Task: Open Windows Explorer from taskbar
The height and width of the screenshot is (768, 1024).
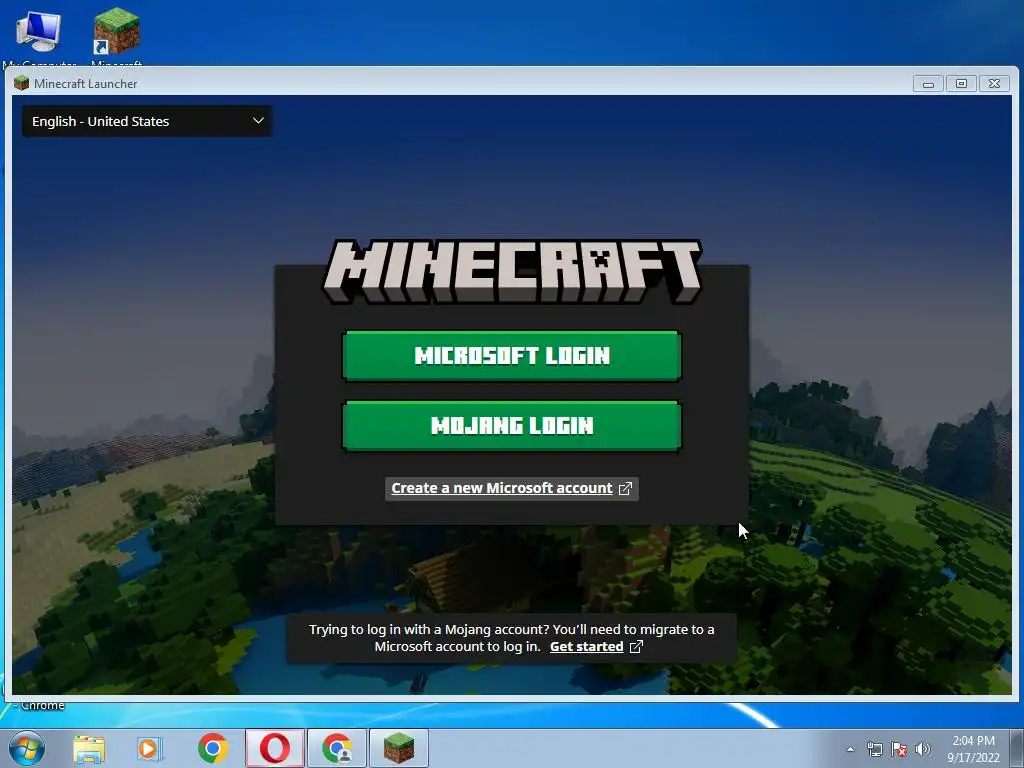Action: (x=89, y=748)
